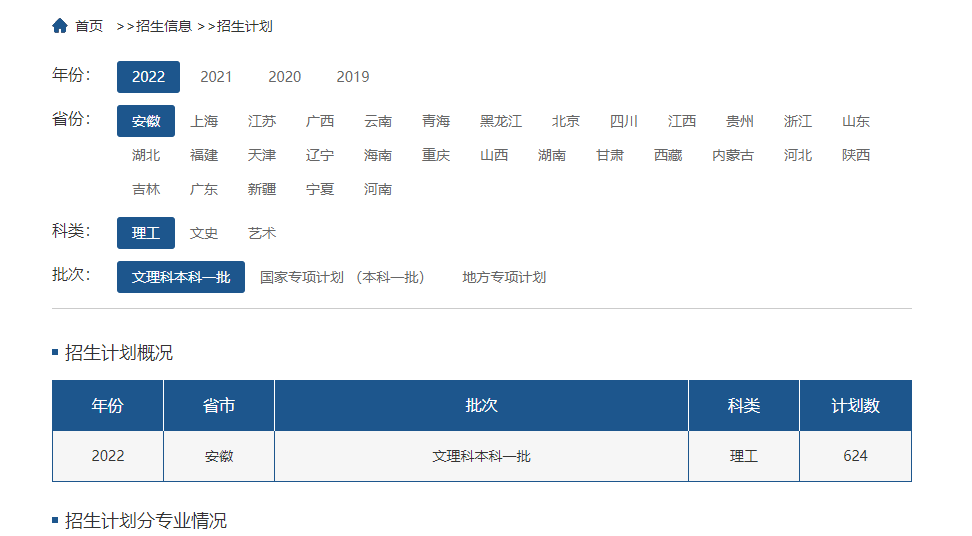
Task: Choose province 江苏
Action: 262,121
